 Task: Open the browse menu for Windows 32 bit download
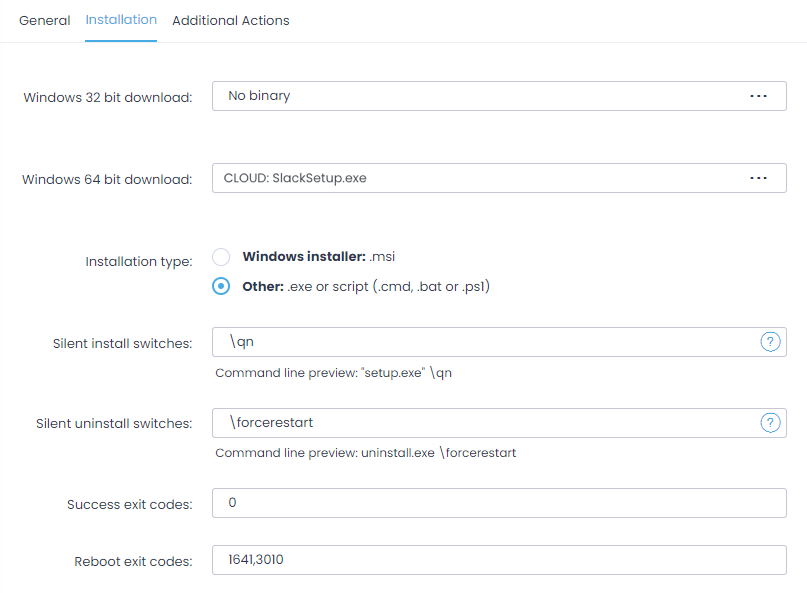759,95
